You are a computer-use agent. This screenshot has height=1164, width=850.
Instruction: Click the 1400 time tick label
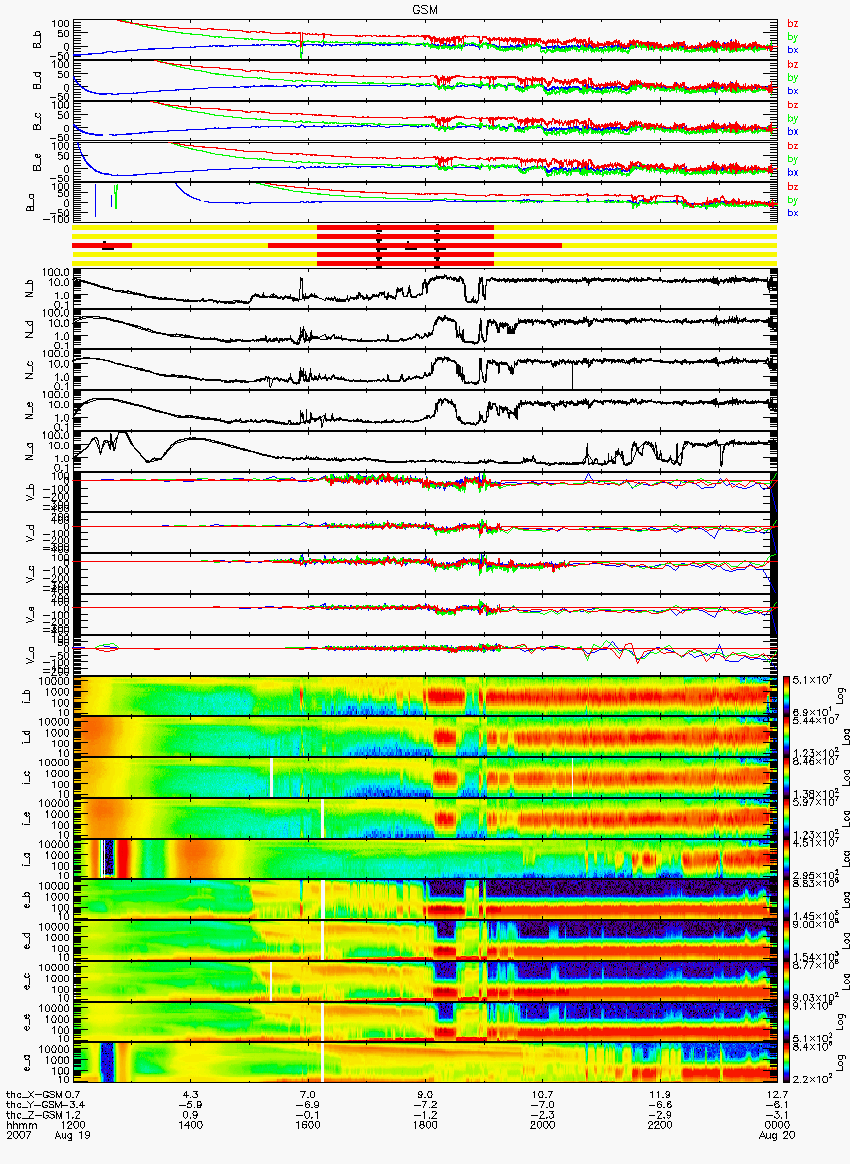(x=192, y=1125)
